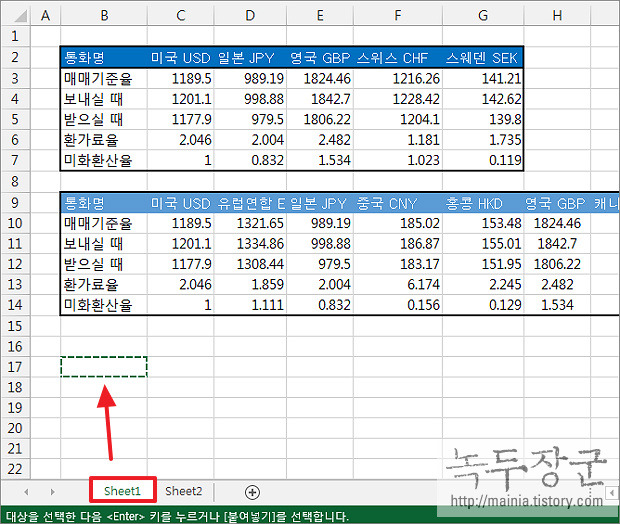This screenshot has width=620, height=524.
Task: Switch to the Sheet1 tab
Action: coord(123,491)
